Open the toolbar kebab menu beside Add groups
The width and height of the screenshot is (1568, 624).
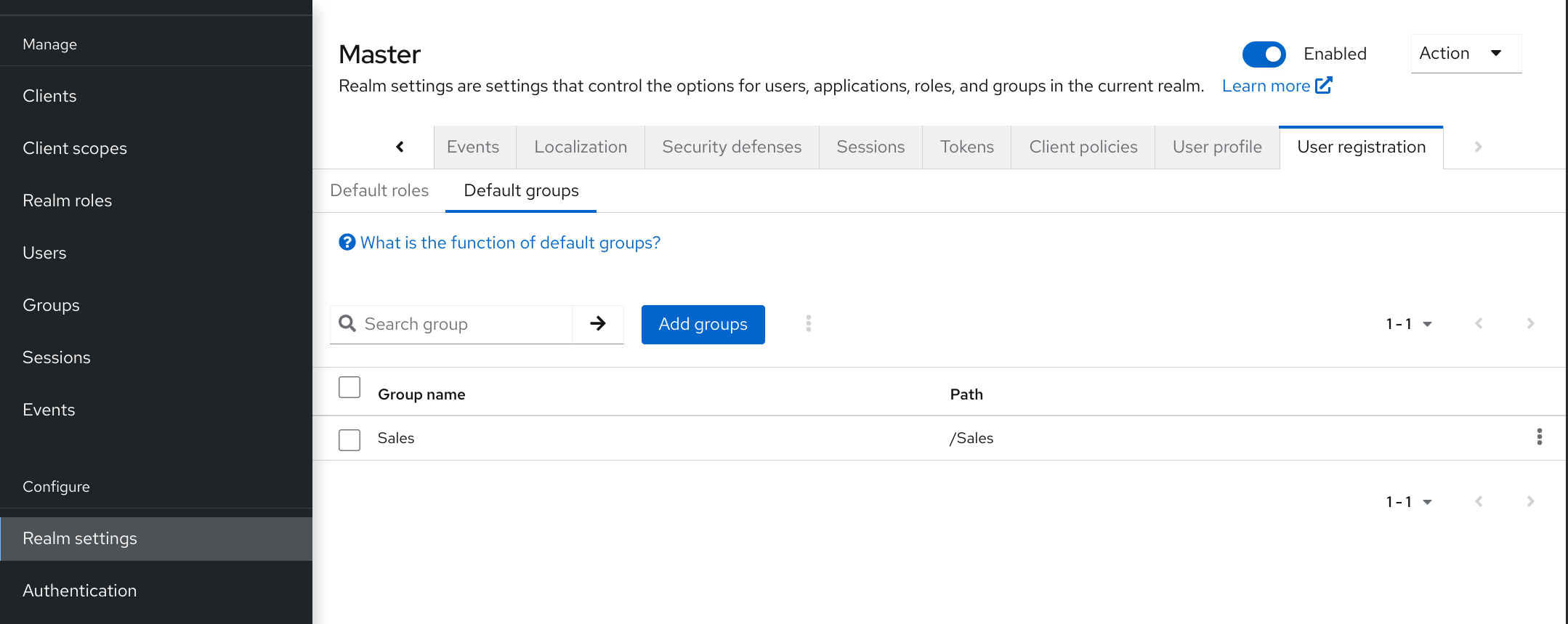click(808, 324)
